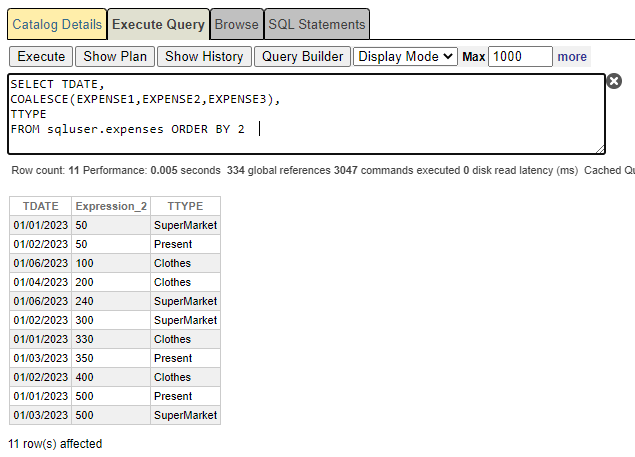This screenshot has width=635, height=457.
Task: Click the TDATE column header
Action: (x=40, y=206)
